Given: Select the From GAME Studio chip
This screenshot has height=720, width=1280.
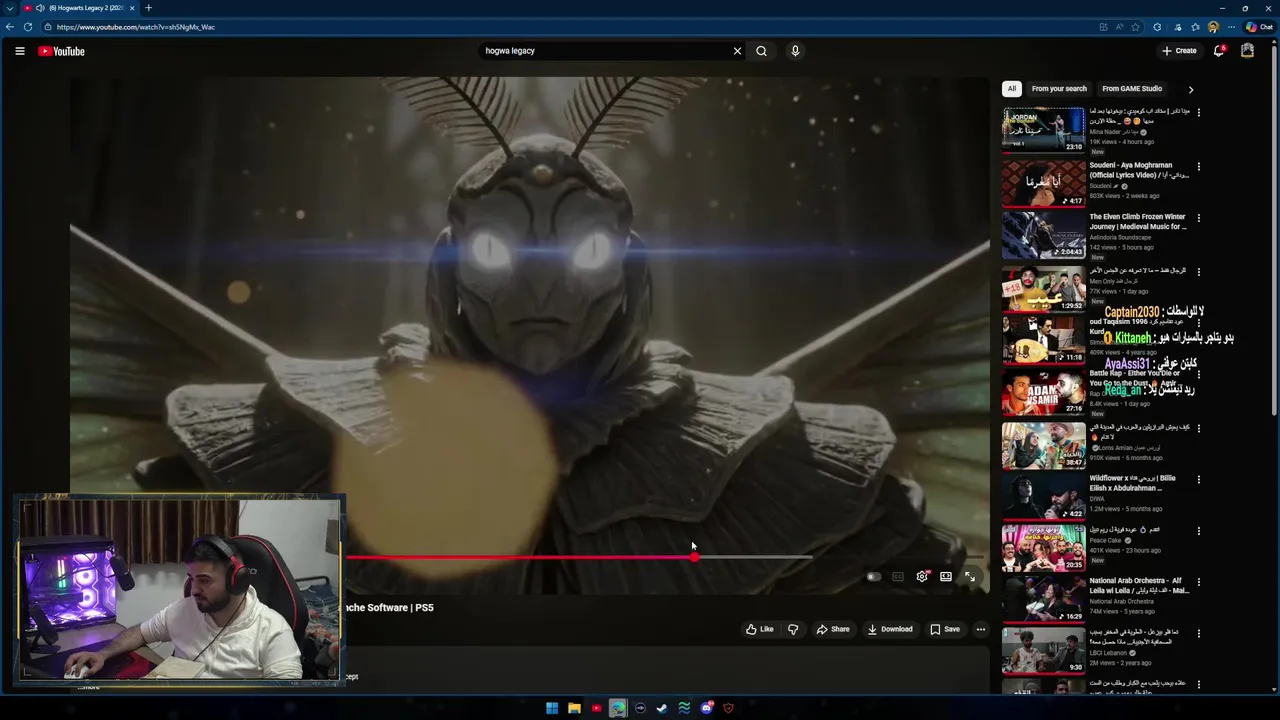Looking at the screenshot, I should tap(1132, 89).
